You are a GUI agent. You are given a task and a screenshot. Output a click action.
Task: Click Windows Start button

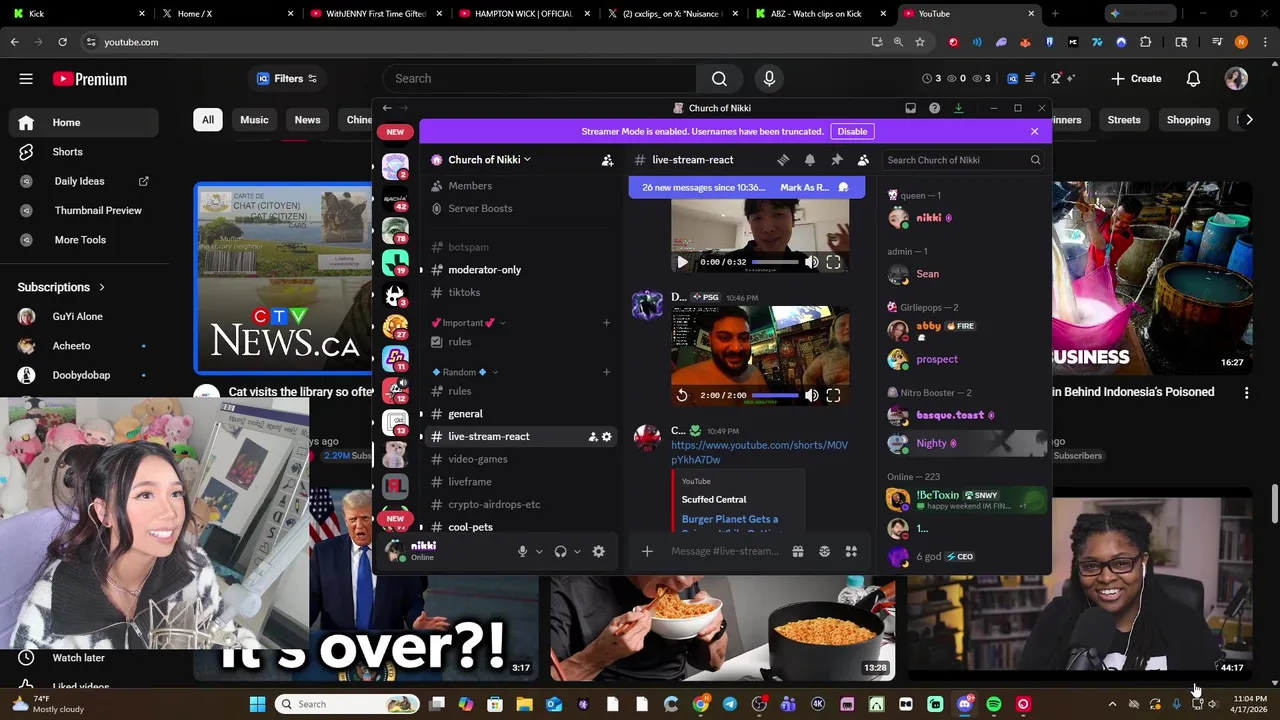coord(257,704)
